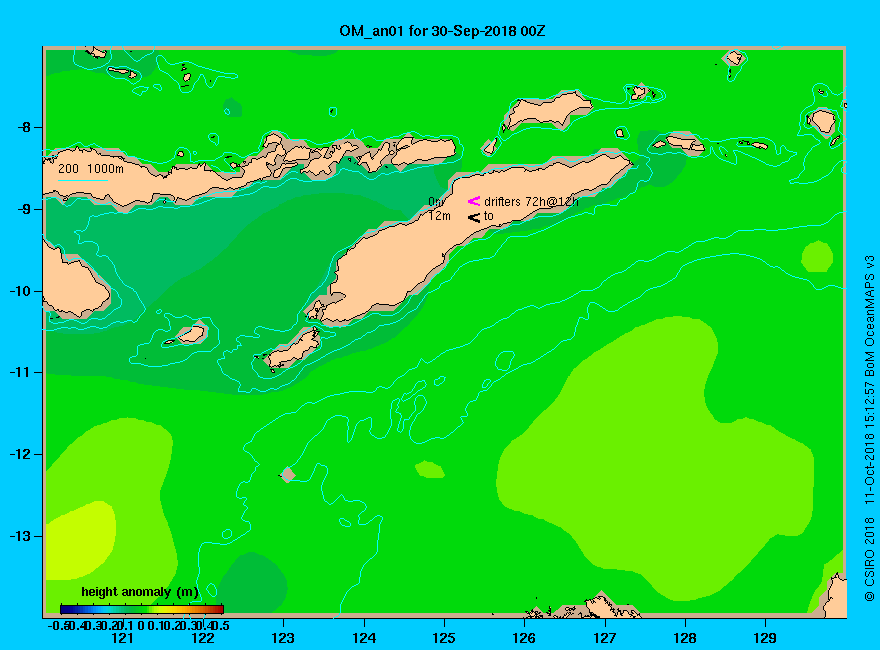Image resolution: width=880 pixels, height=650 pixels.
Task: Click the magenta drifters arrow marker
Action: 474,201
